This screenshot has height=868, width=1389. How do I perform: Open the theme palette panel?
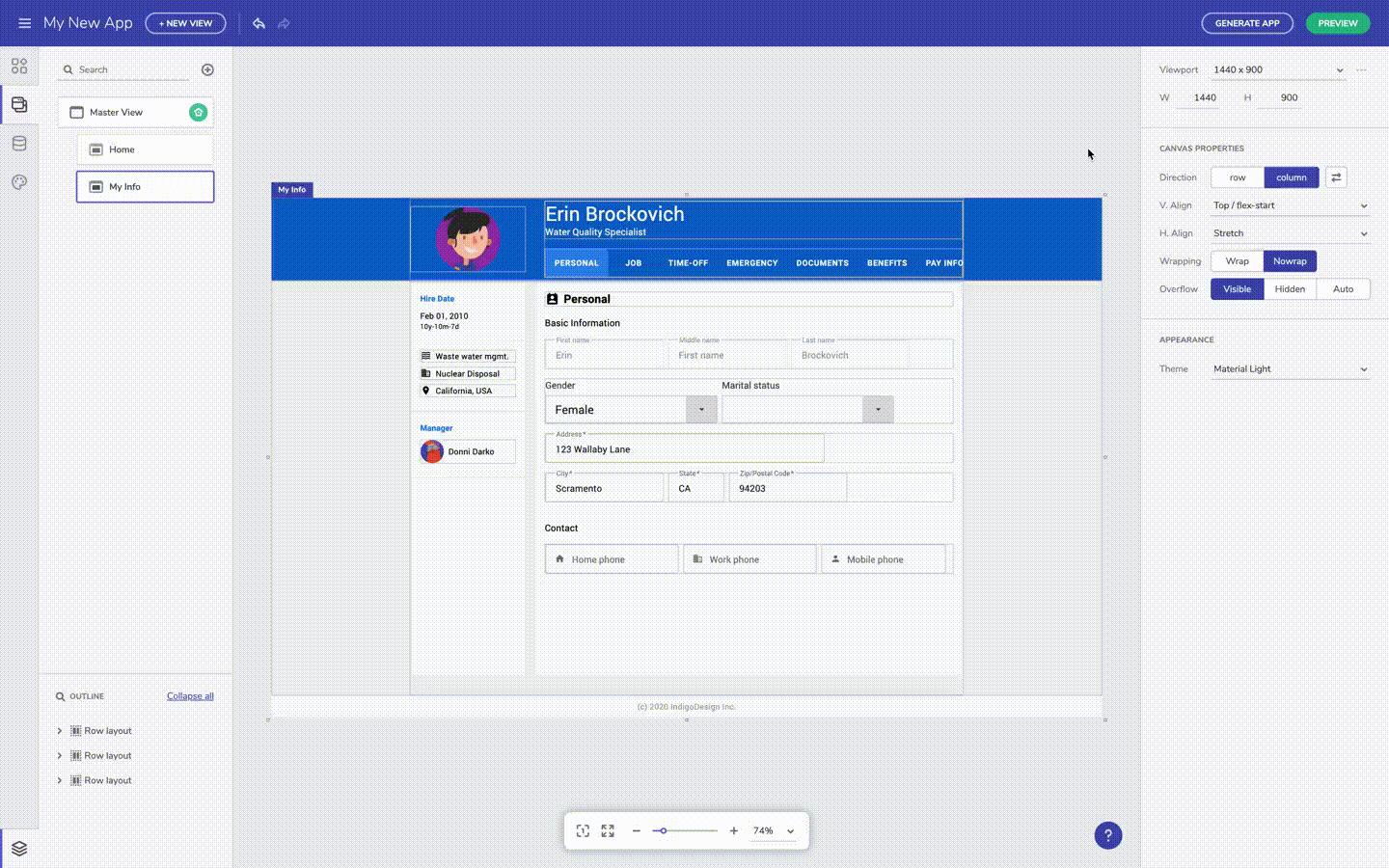click(19, 181)
